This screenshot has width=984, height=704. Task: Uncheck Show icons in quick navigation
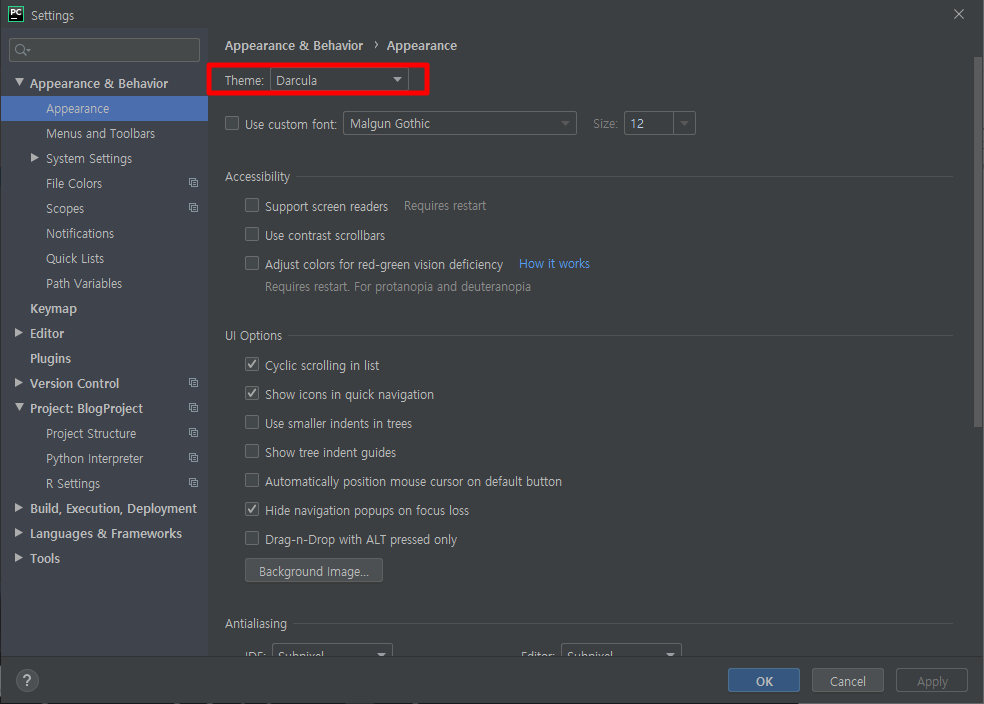tap(252, 393)
